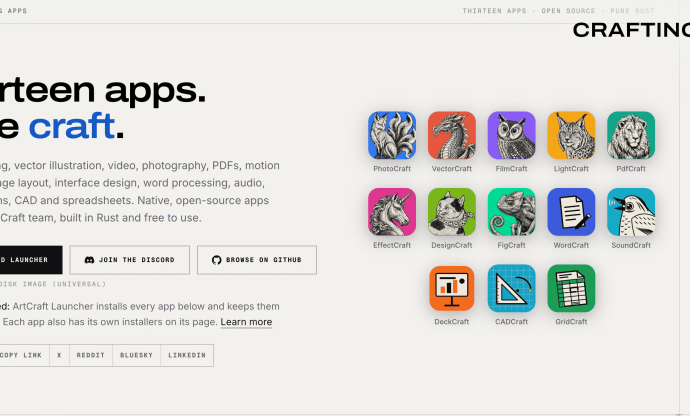Share the page on Bluesky
This screenshot has width=690, height=416.
click(136, 355)
